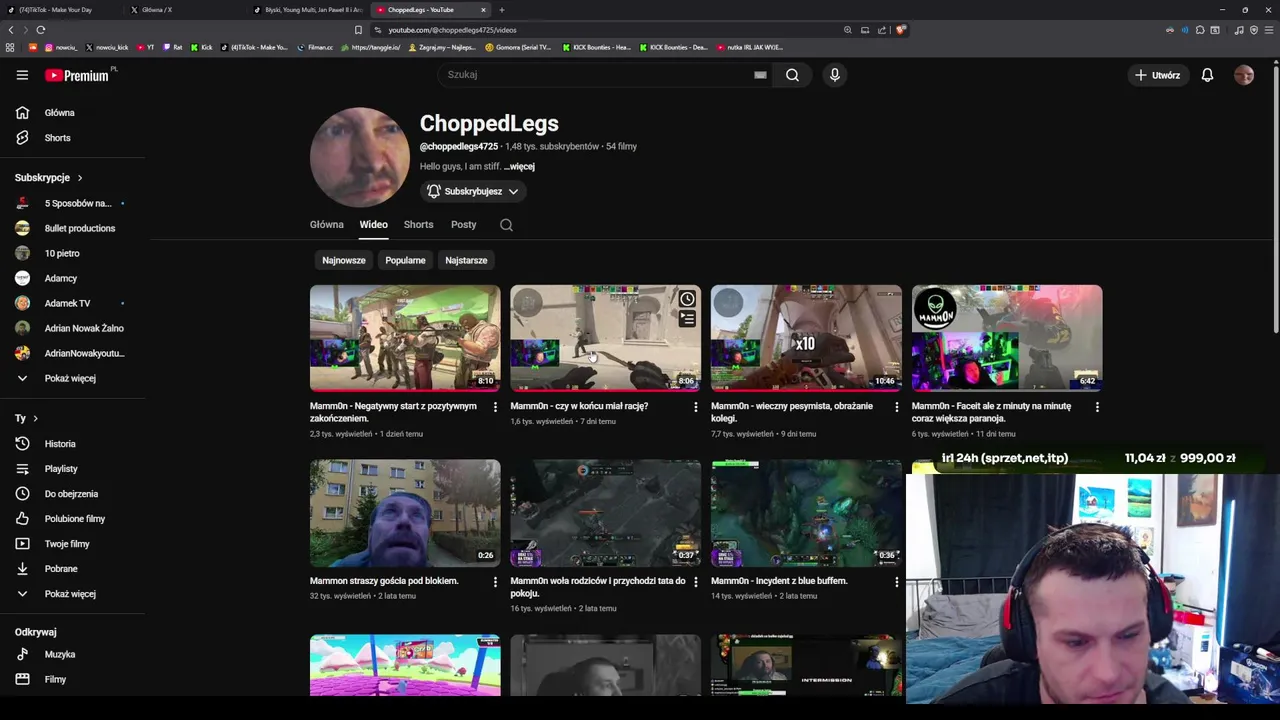Open more options for 'wieczny pesymista' video
Screen dimensions: 1280x720
[x=896, y=407]
